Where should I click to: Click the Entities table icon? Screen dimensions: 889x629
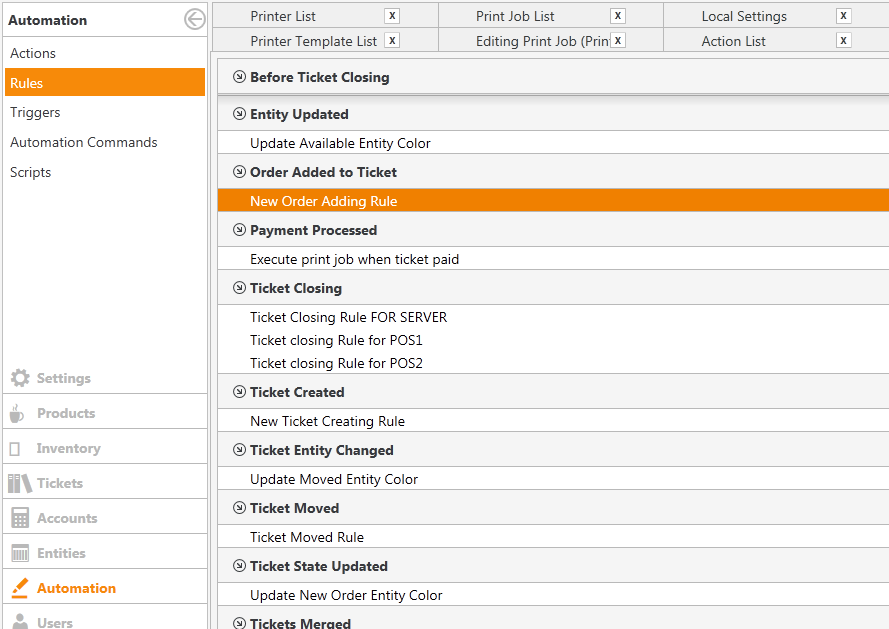(20, 553)
